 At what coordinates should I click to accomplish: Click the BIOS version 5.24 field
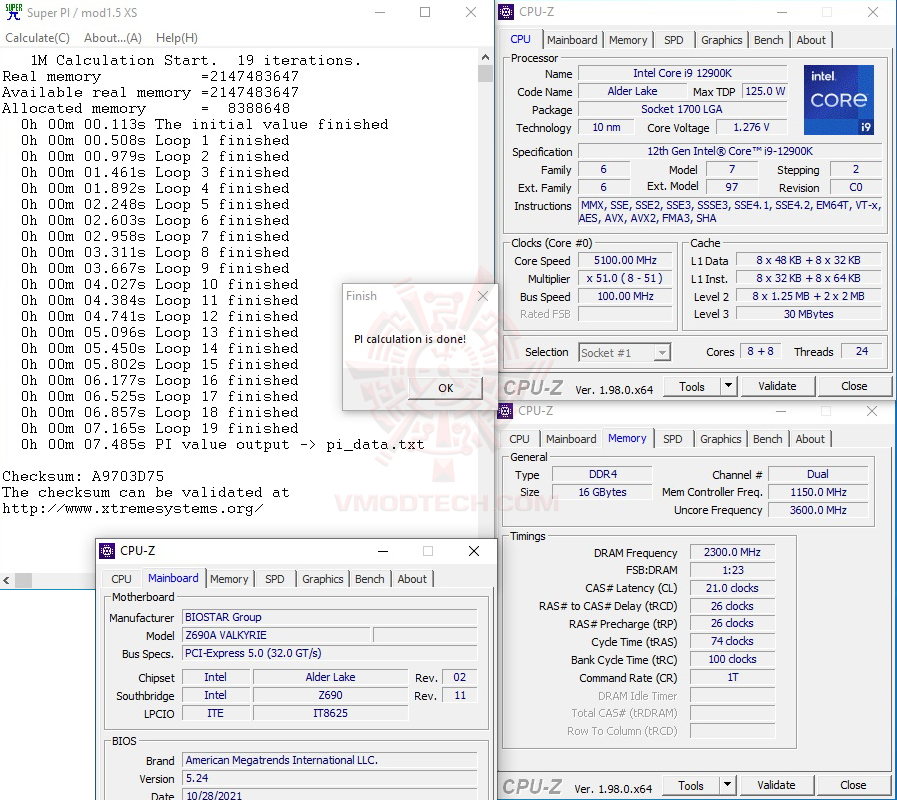[330, 778]
